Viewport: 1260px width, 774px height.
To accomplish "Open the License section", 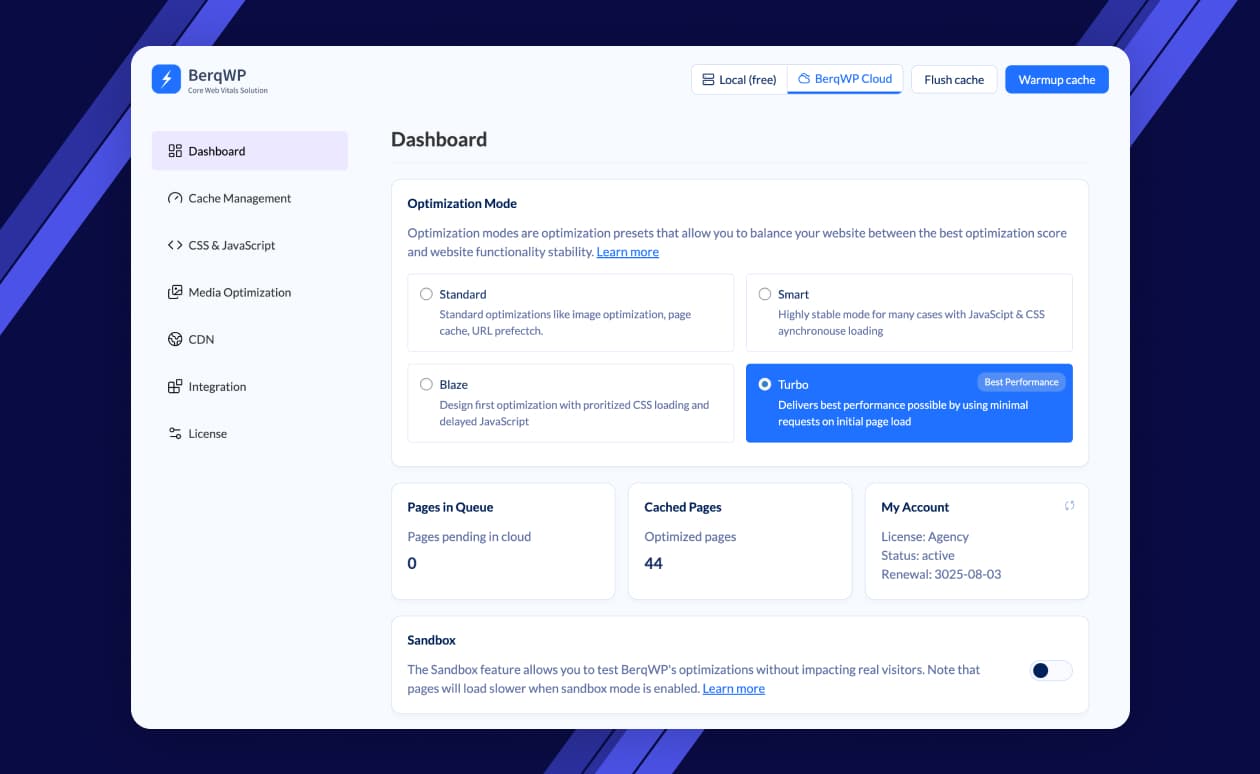I will [x=250, y=433].
